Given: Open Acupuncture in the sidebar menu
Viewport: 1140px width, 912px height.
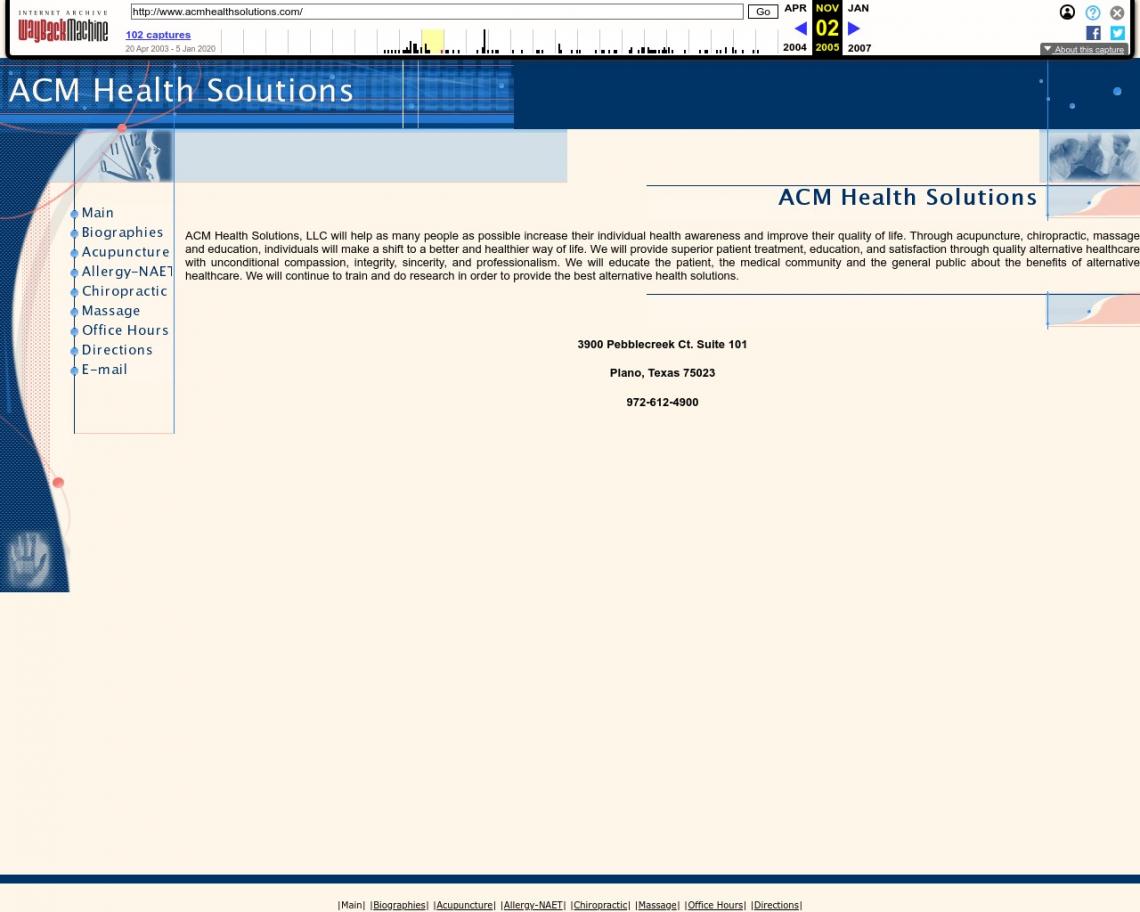Looking at the screenshot, I should pos(125,252).
